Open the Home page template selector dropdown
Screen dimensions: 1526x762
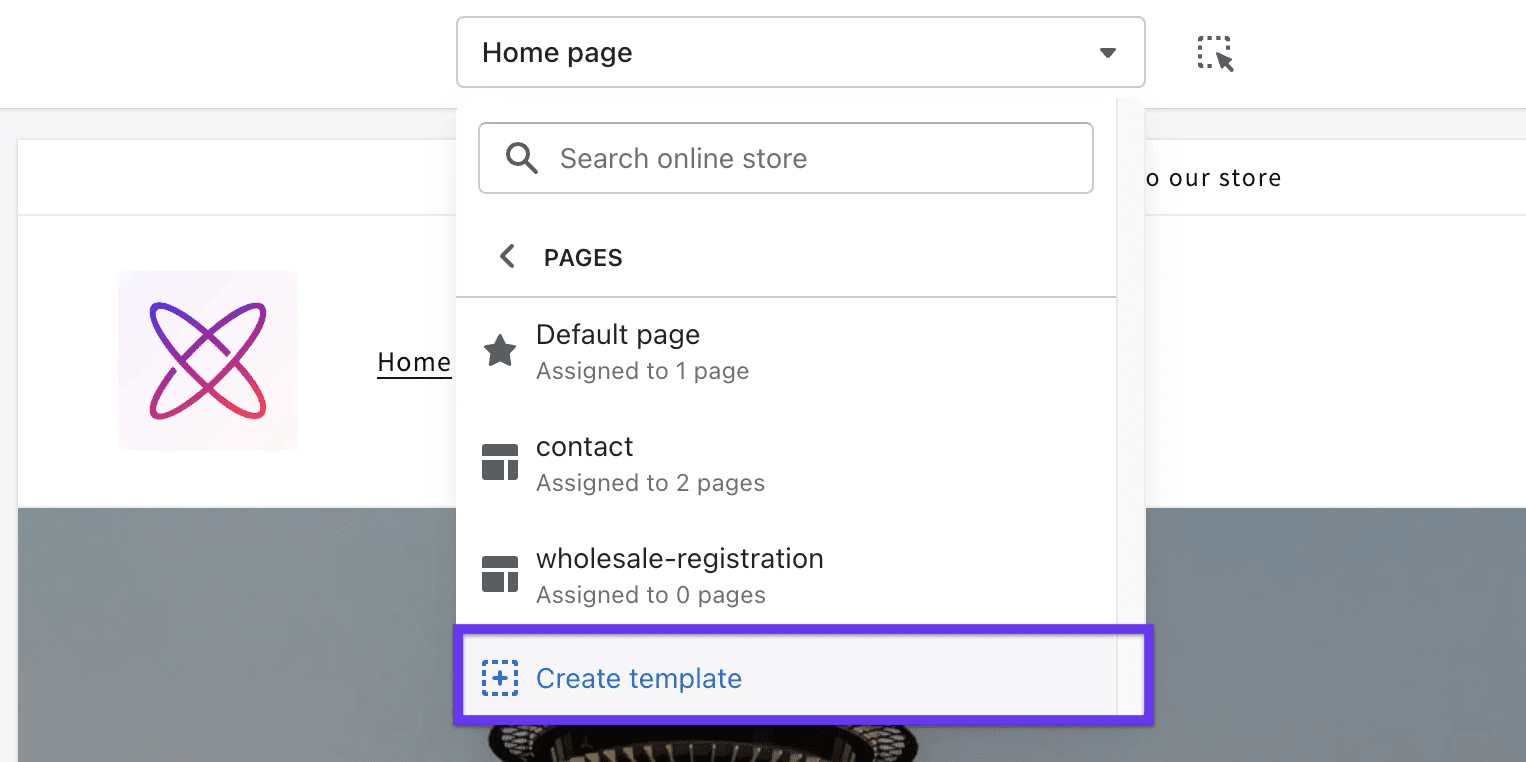(800, 52)
